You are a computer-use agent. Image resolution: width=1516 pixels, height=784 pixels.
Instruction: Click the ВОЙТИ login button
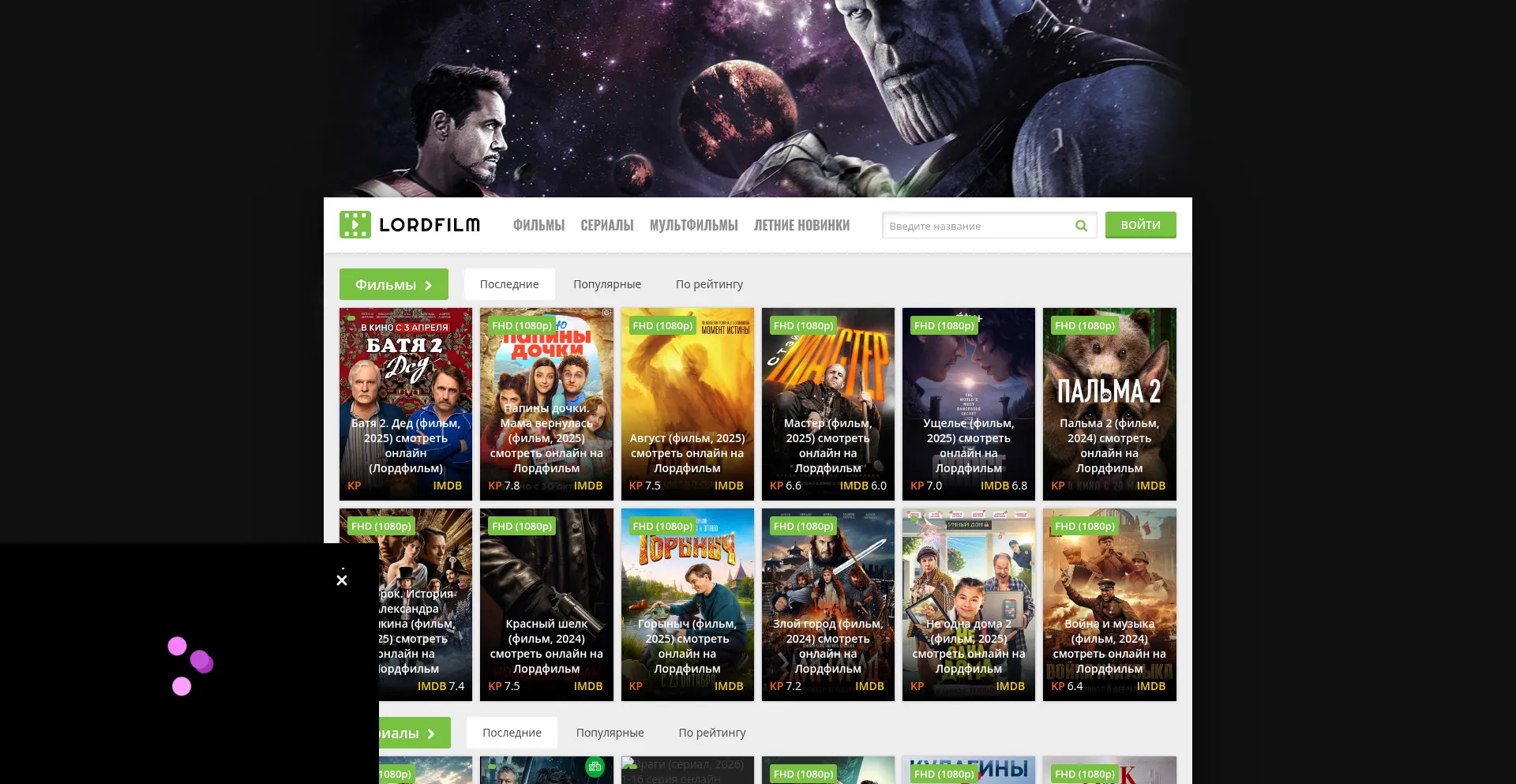[1141, 225]
